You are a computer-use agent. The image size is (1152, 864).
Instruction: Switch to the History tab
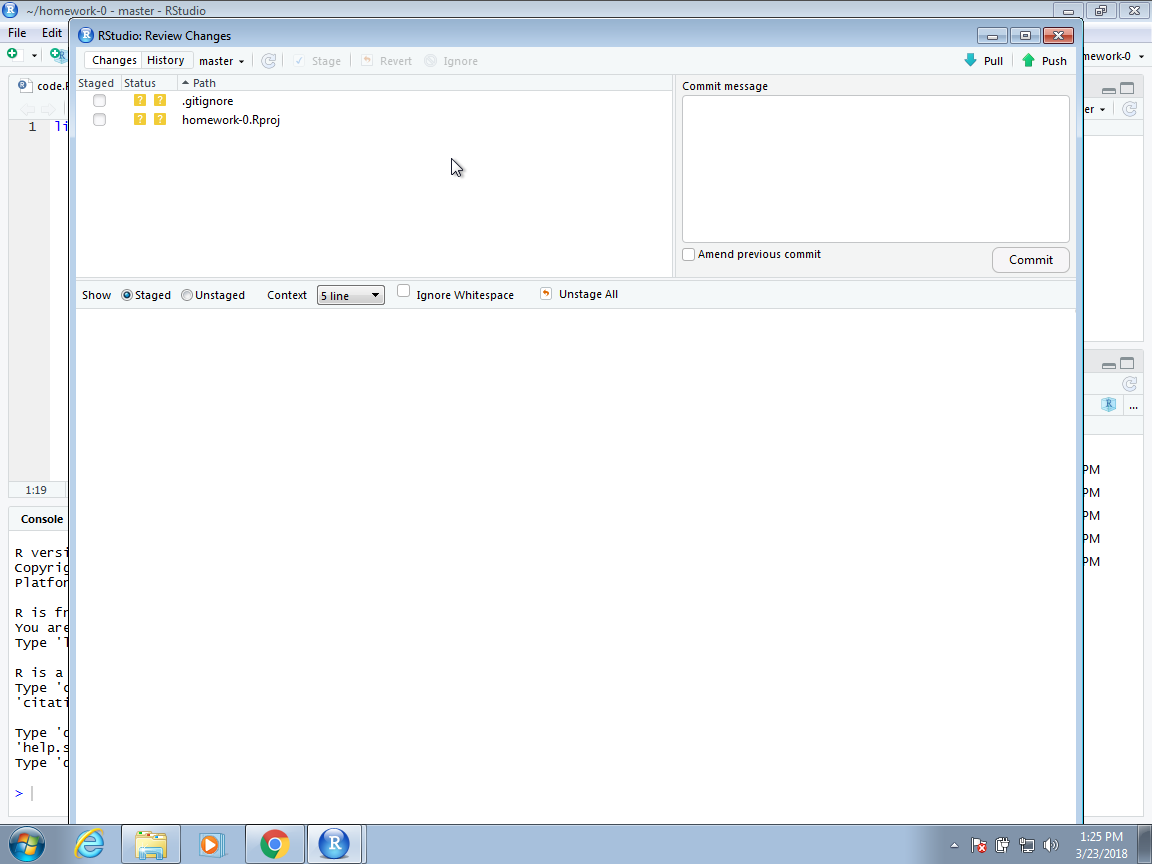click(165, 60)
